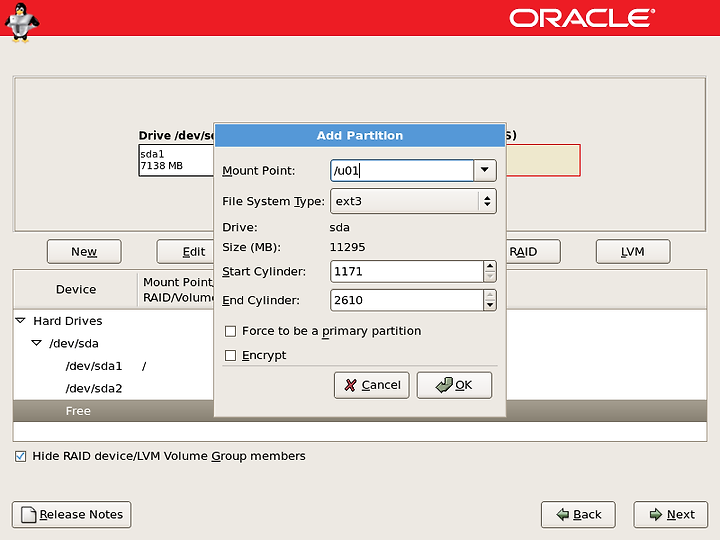
Task: Decrease the End Cylinder value
Action: coord(490,305)
